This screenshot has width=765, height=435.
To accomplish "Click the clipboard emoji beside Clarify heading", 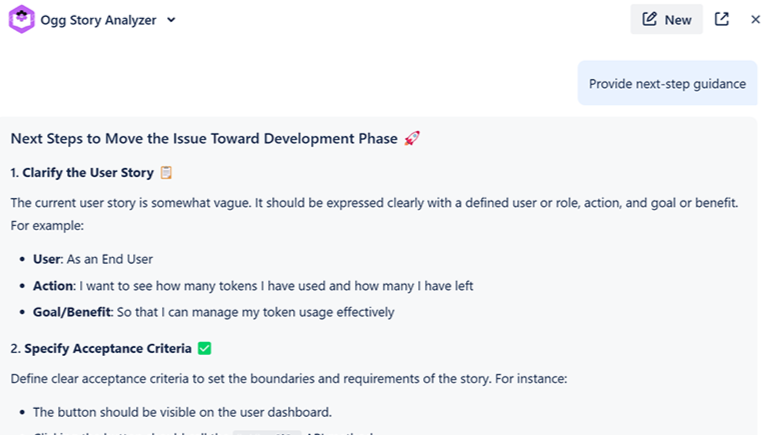I will [x=166, y=172].
